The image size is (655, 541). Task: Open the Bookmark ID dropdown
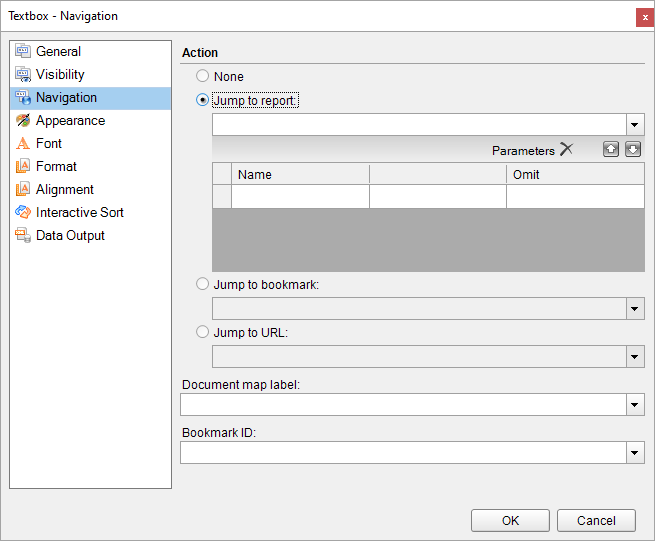click(635, 452)
